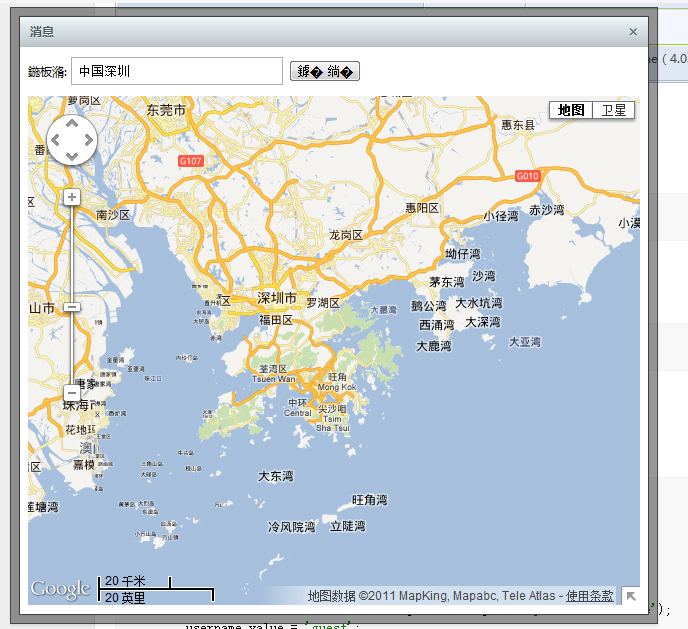
Task: Click the 西涌湾 label on the map
Action: [x=437, y=325]
